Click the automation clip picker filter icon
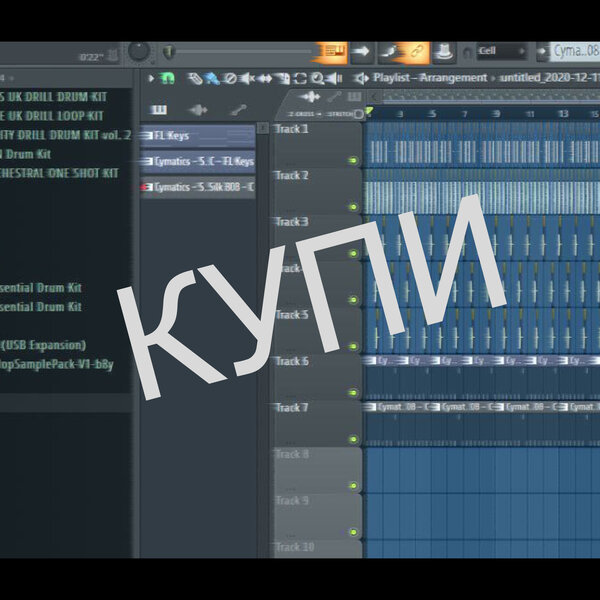 point(238,109)
